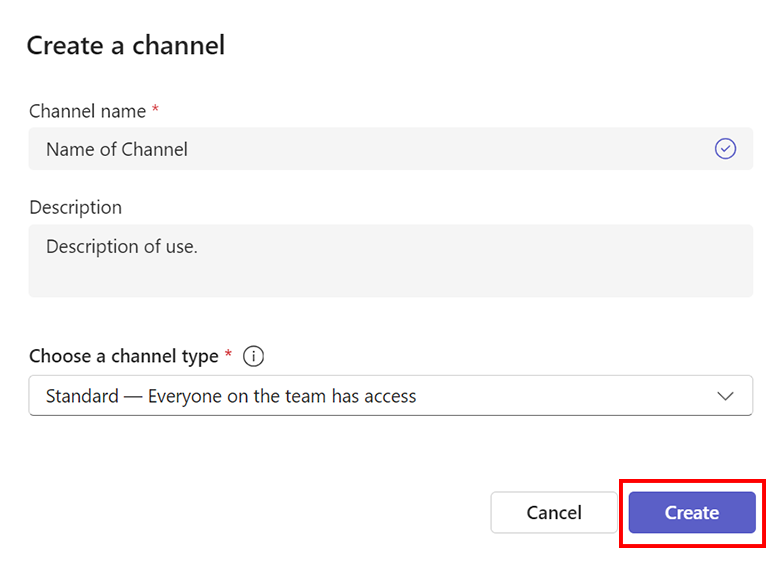Click inside the Description text area

[390, 260]
